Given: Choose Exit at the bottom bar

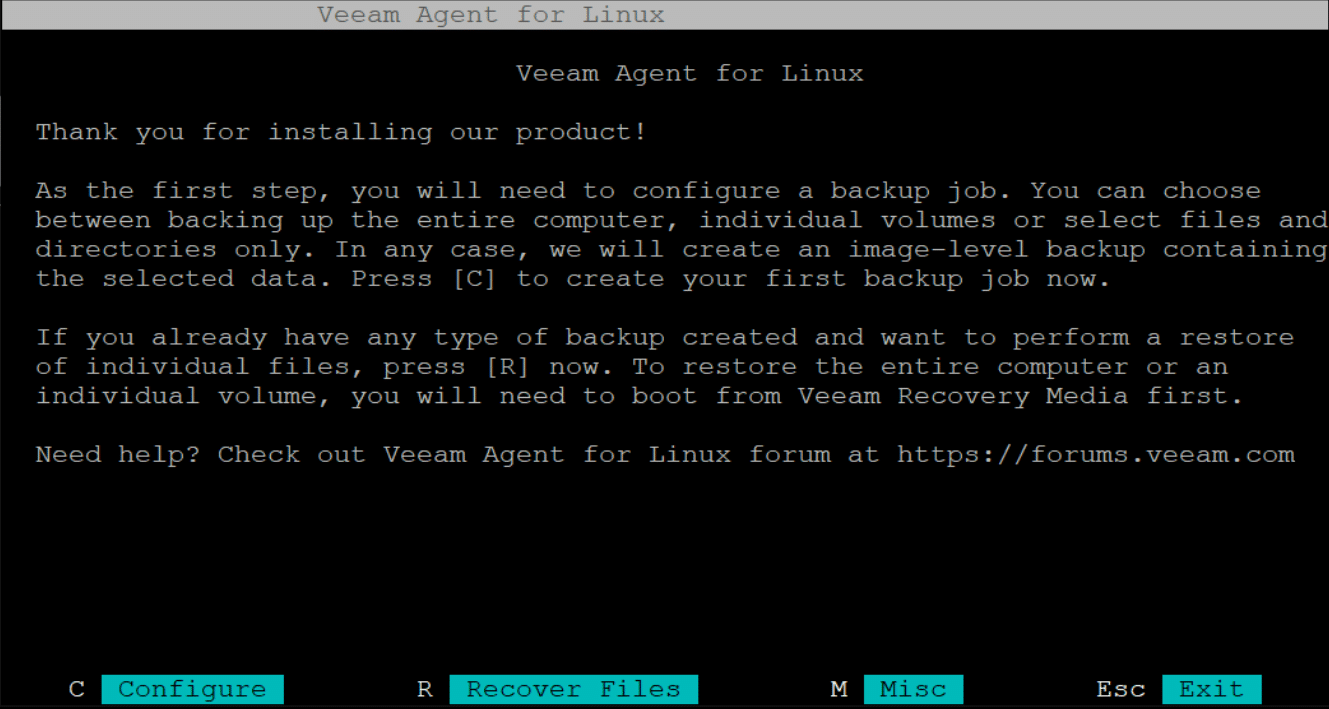Looking at the screenshot, I should pyautogui.click(x=1211, y=689).
